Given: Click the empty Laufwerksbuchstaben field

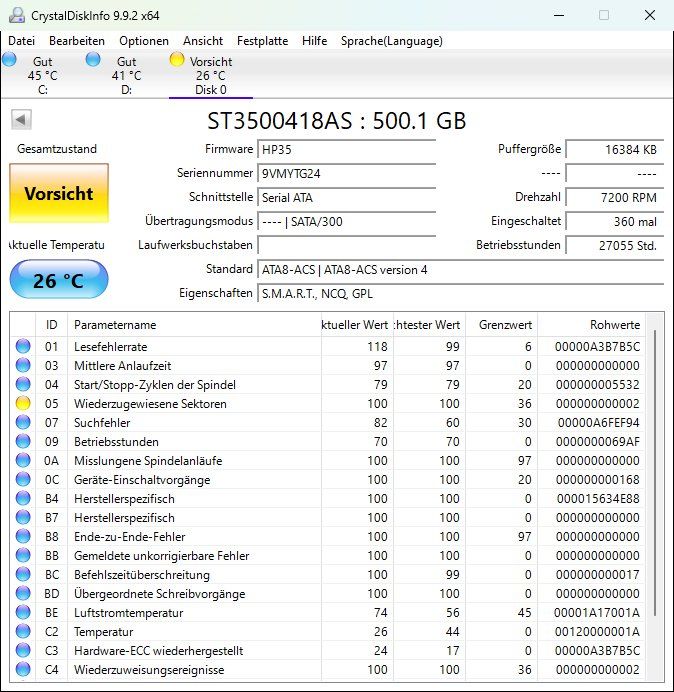Looking at the screenshot, I should (347, 245).
